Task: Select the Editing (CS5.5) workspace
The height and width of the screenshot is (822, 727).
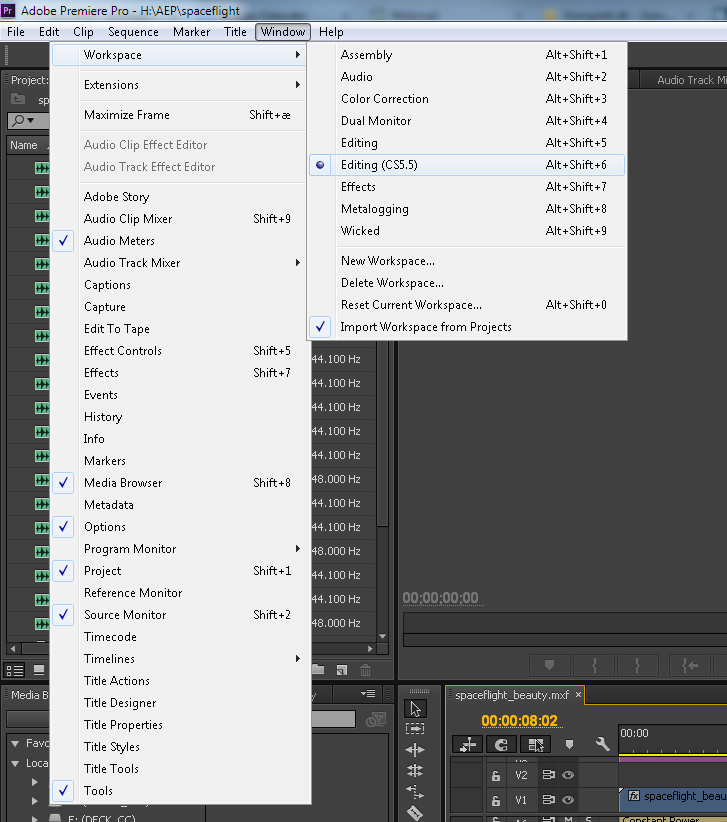Action: pyautogui.click(x=466, y=165)
